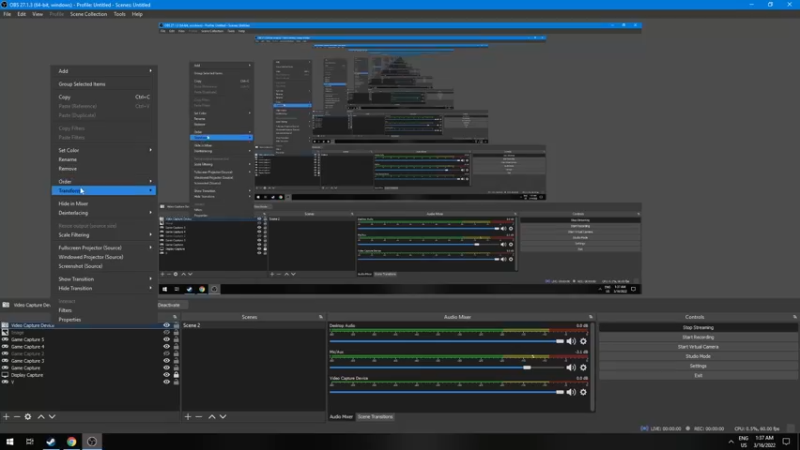Undock the Audio Mixer panel icon

click(x=591, y=317)
